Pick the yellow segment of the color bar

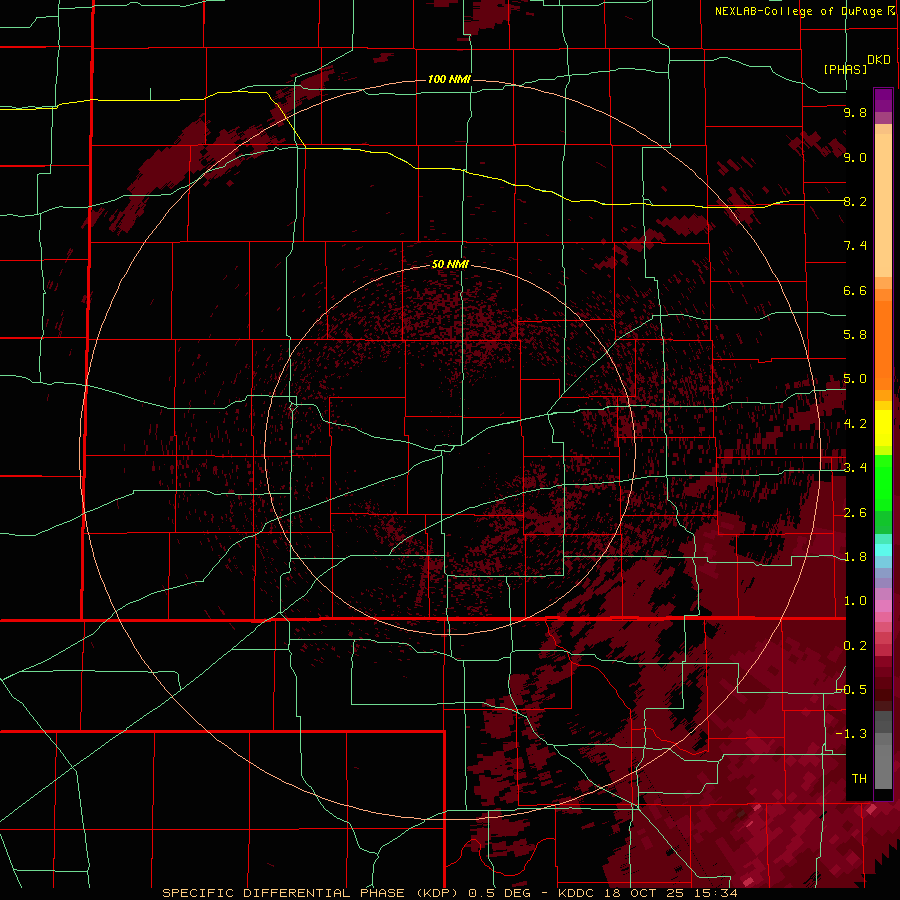[x=883, y=428]
